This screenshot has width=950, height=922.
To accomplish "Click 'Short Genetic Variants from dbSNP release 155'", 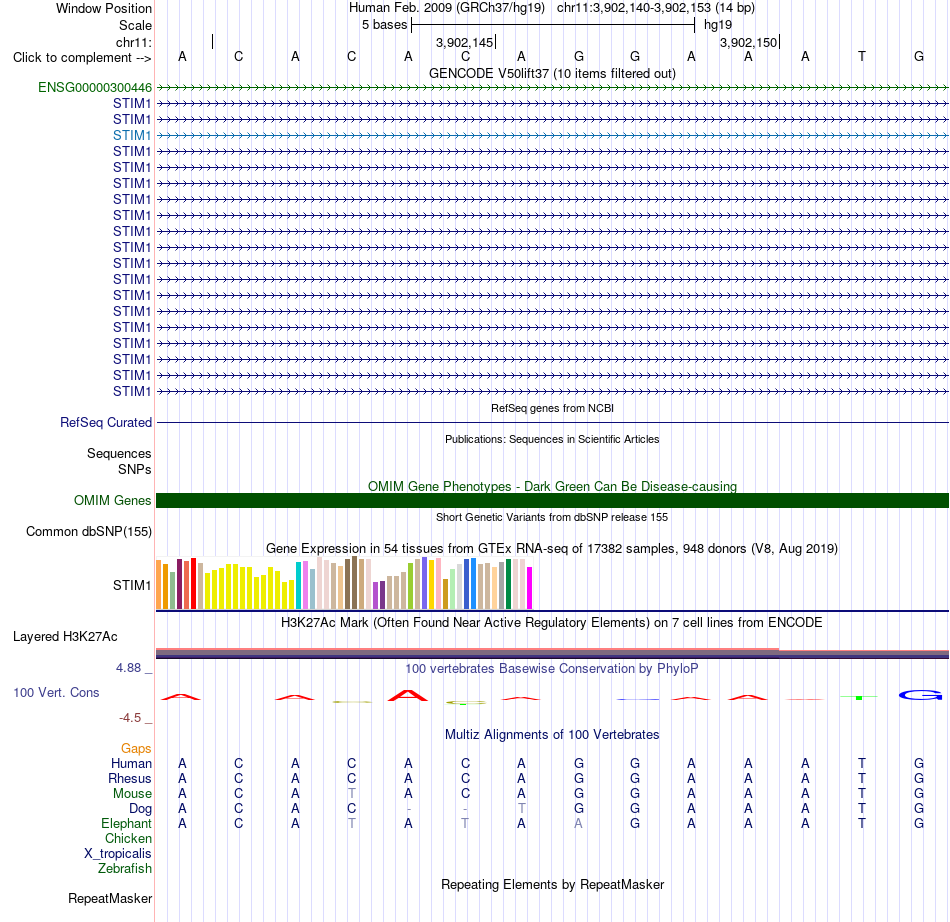I will 552,517.
